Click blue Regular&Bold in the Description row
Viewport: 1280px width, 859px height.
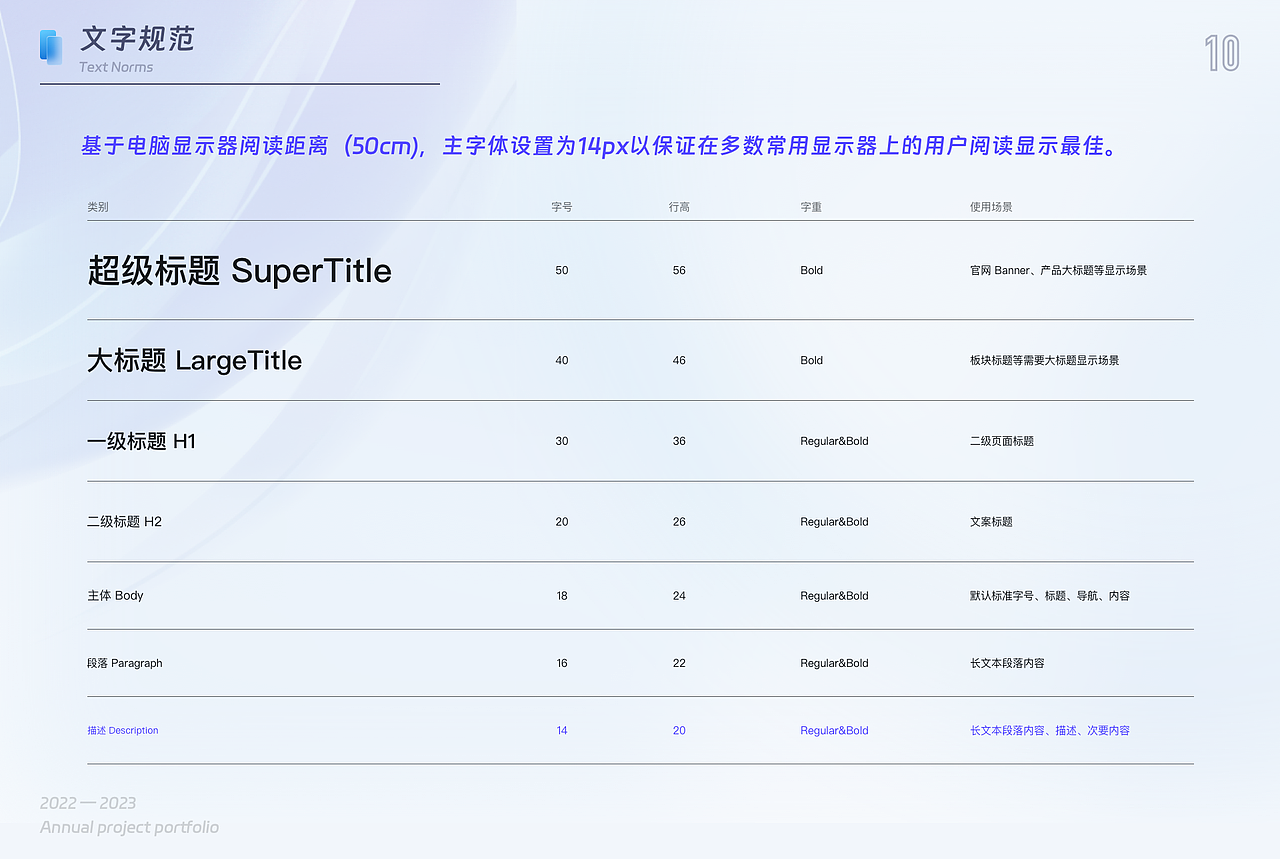(x=834, y=731)
